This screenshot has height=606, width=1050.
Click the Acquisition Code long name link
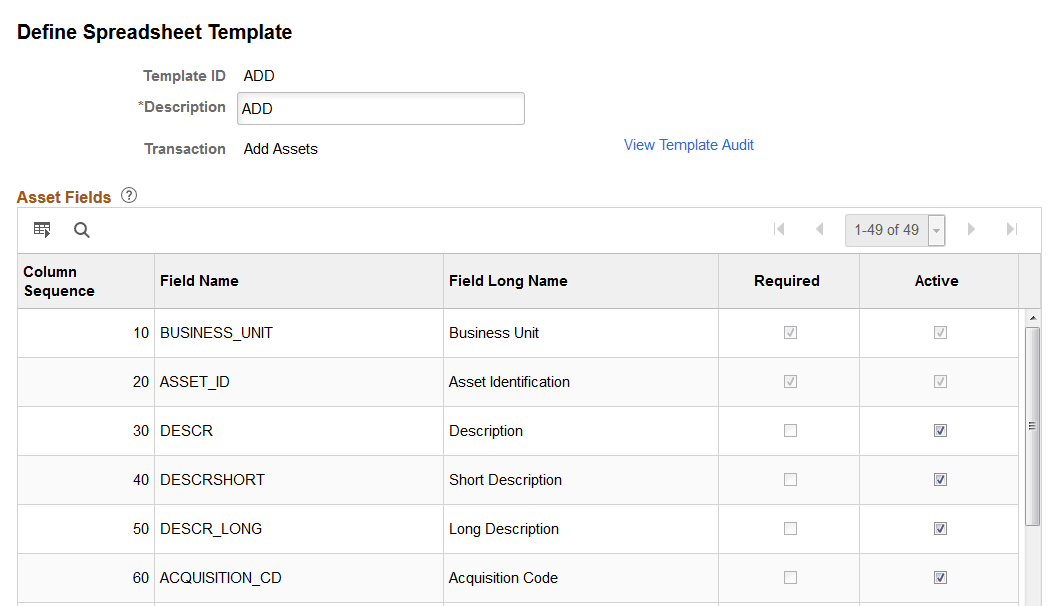tap(503, 577)
